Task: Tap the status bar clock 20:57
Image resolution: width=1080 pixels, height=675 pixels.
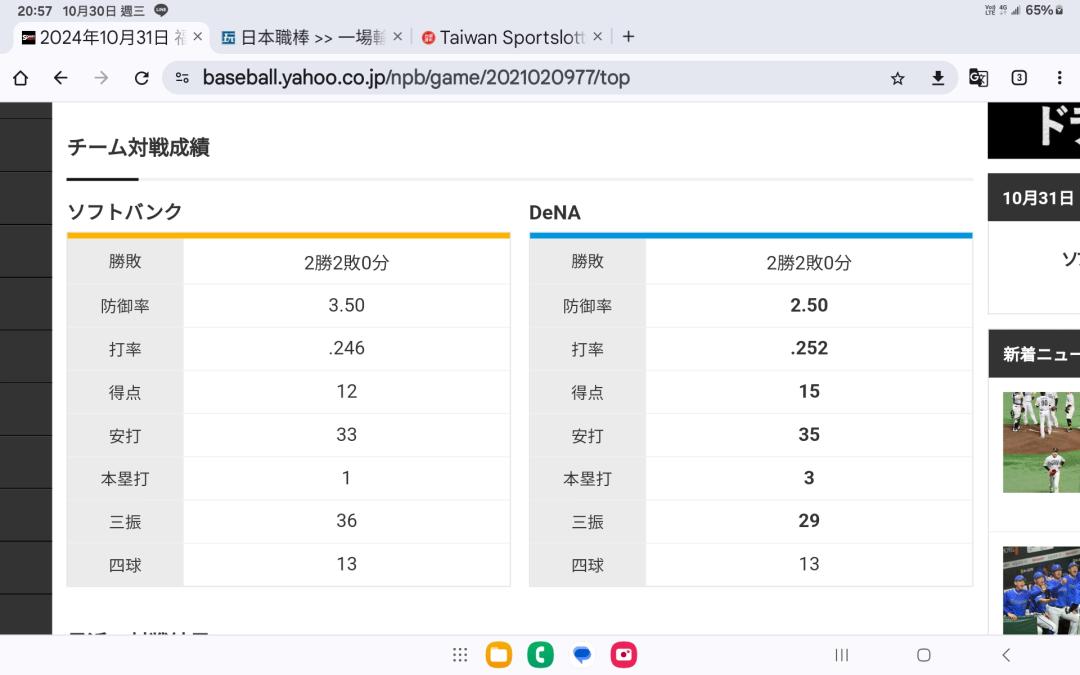Action: [34, 11]
